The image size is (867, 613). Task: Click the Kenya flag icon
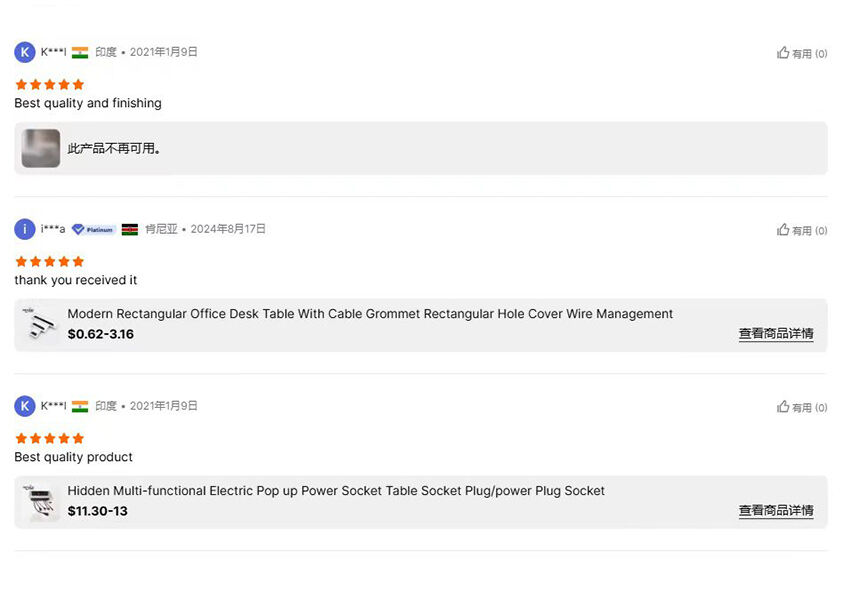point(130,229)
